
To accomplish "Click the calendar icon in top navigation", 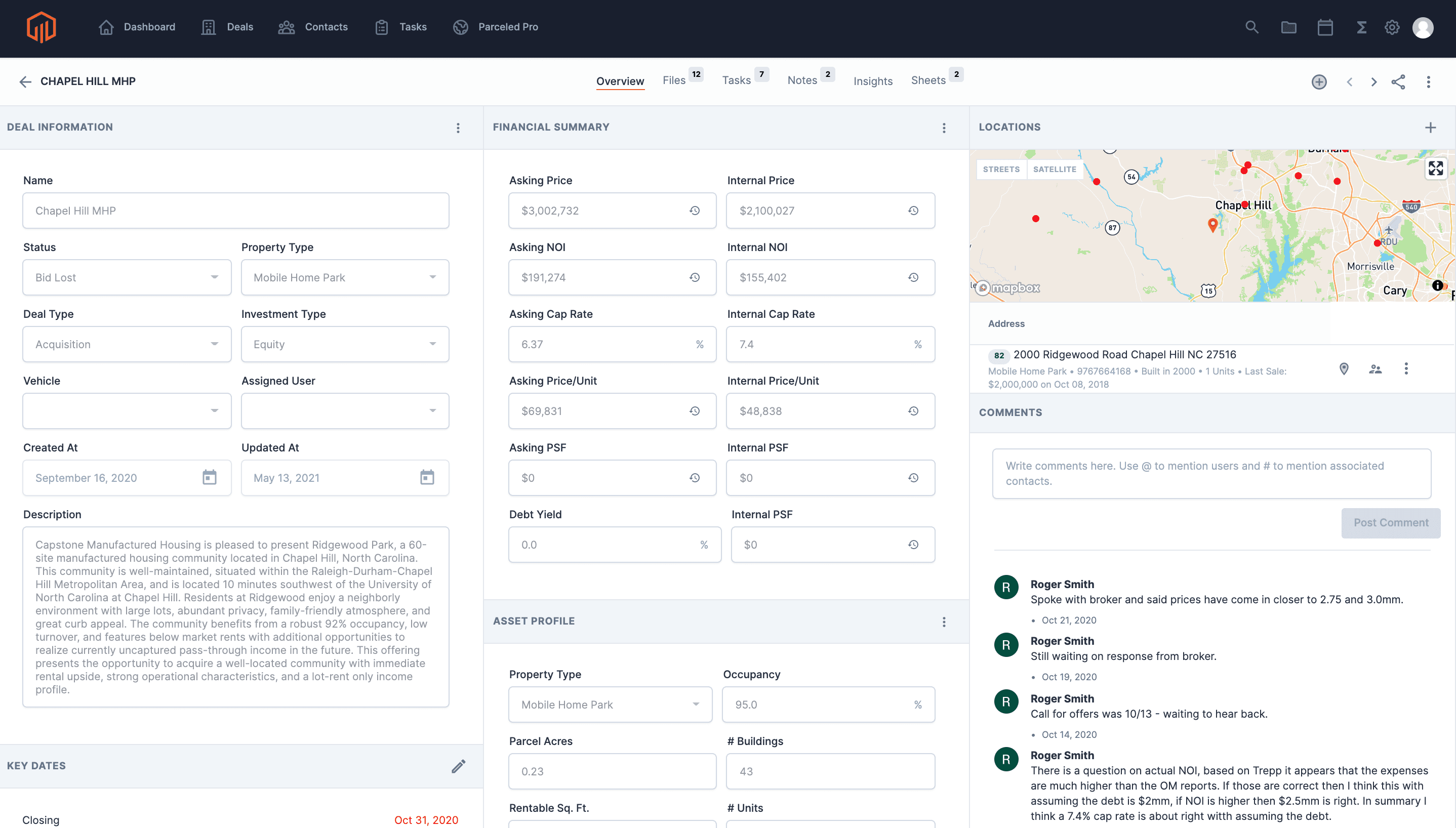I will click(1324, 27).
